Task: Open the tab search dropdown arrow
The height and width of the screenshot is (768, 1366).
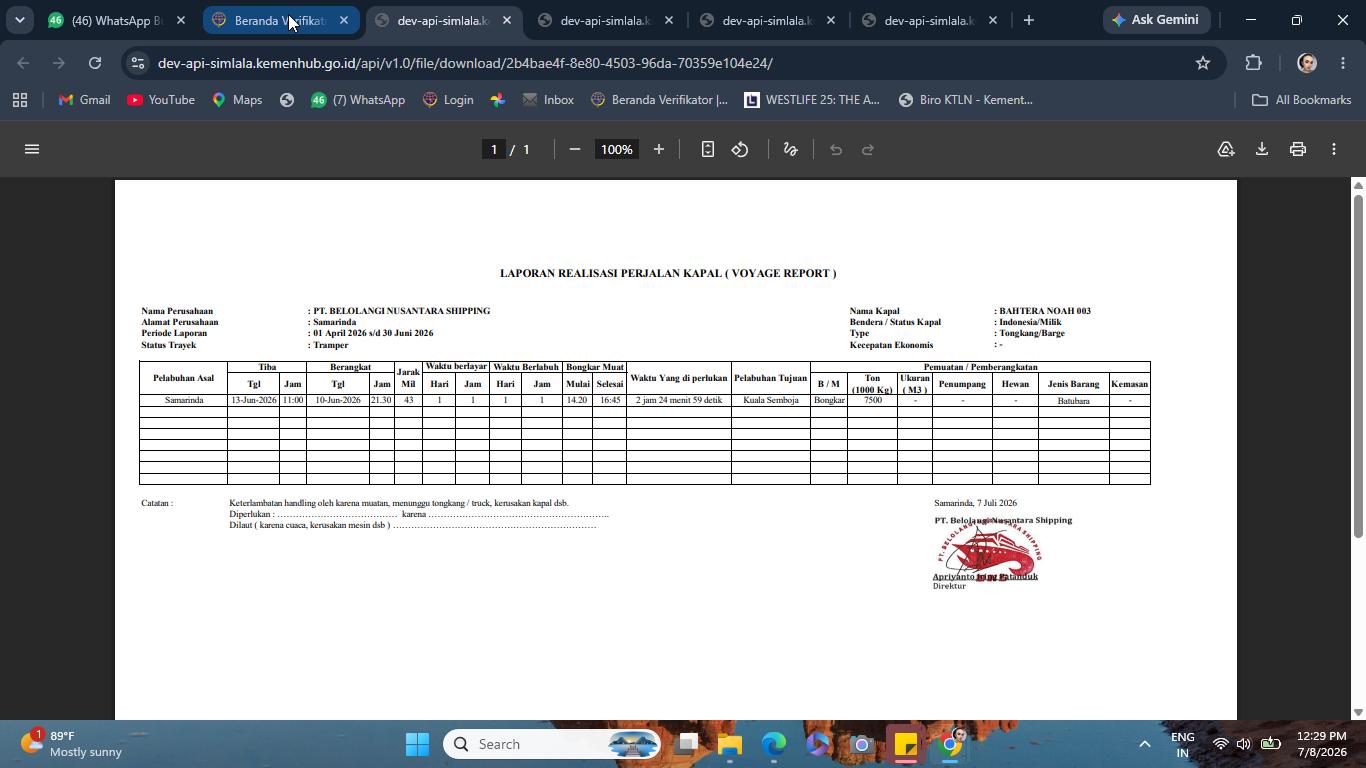Action: point(19,20)
